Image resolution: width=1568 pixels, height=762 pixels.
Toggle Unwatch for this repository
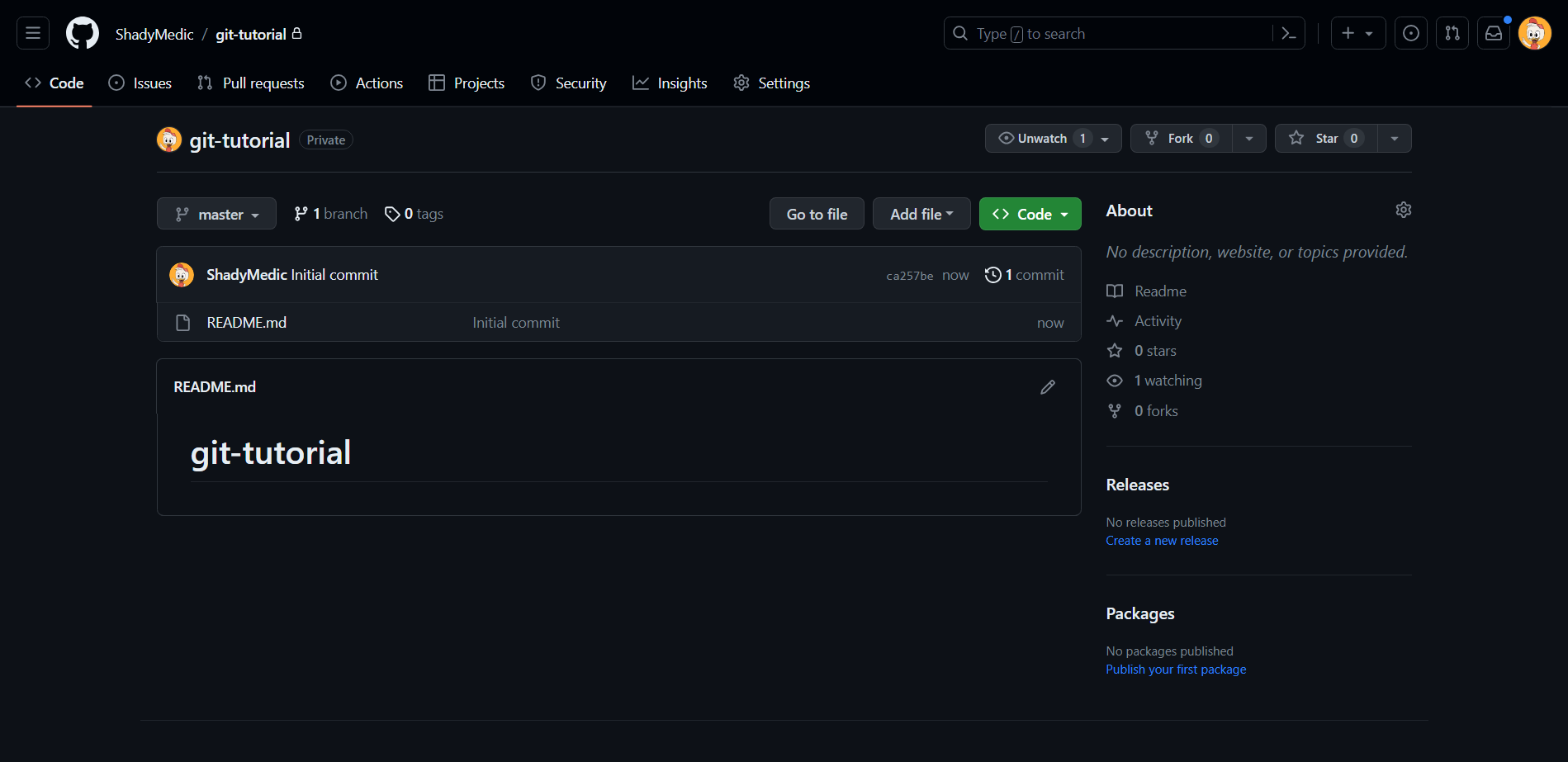click(x=1042, y=139)
